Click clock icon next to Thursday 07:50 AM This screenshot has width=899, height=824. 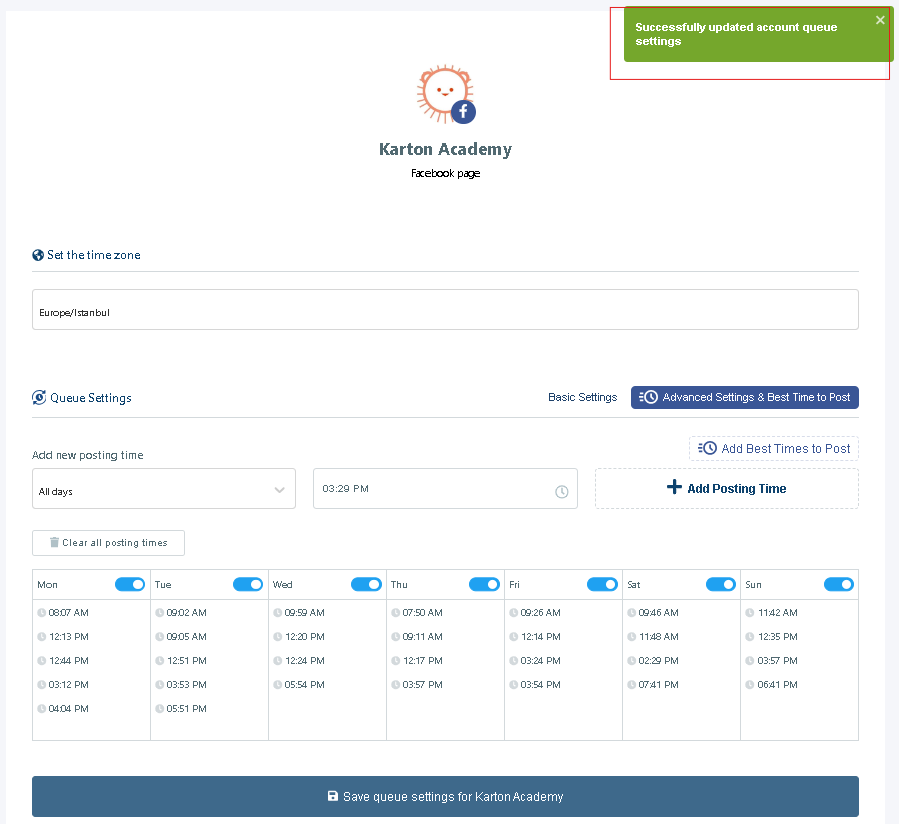396,612
